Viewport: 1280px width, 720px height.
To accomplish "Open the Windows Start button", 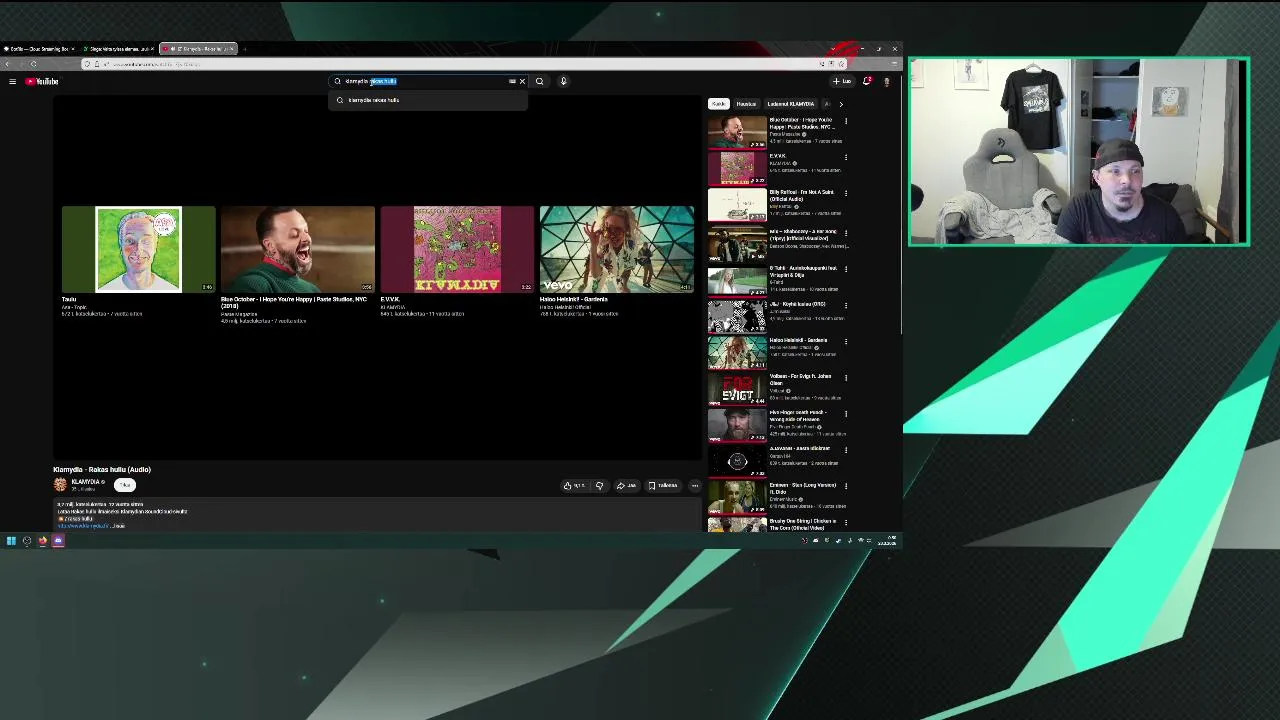I will click(x=11, y=541).
